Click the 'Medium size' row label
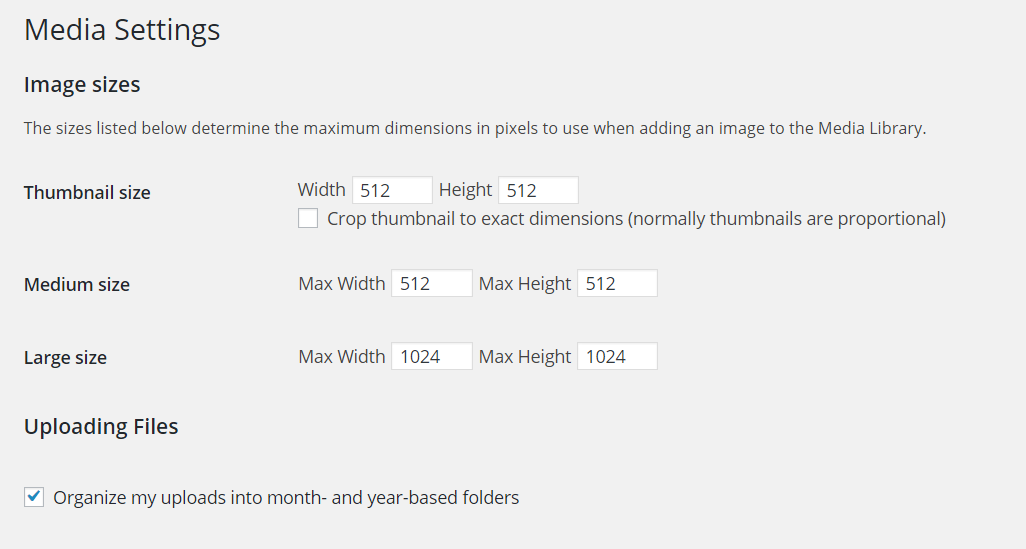This screenshot has height=549, width=1026. click(x=77, y=285)
